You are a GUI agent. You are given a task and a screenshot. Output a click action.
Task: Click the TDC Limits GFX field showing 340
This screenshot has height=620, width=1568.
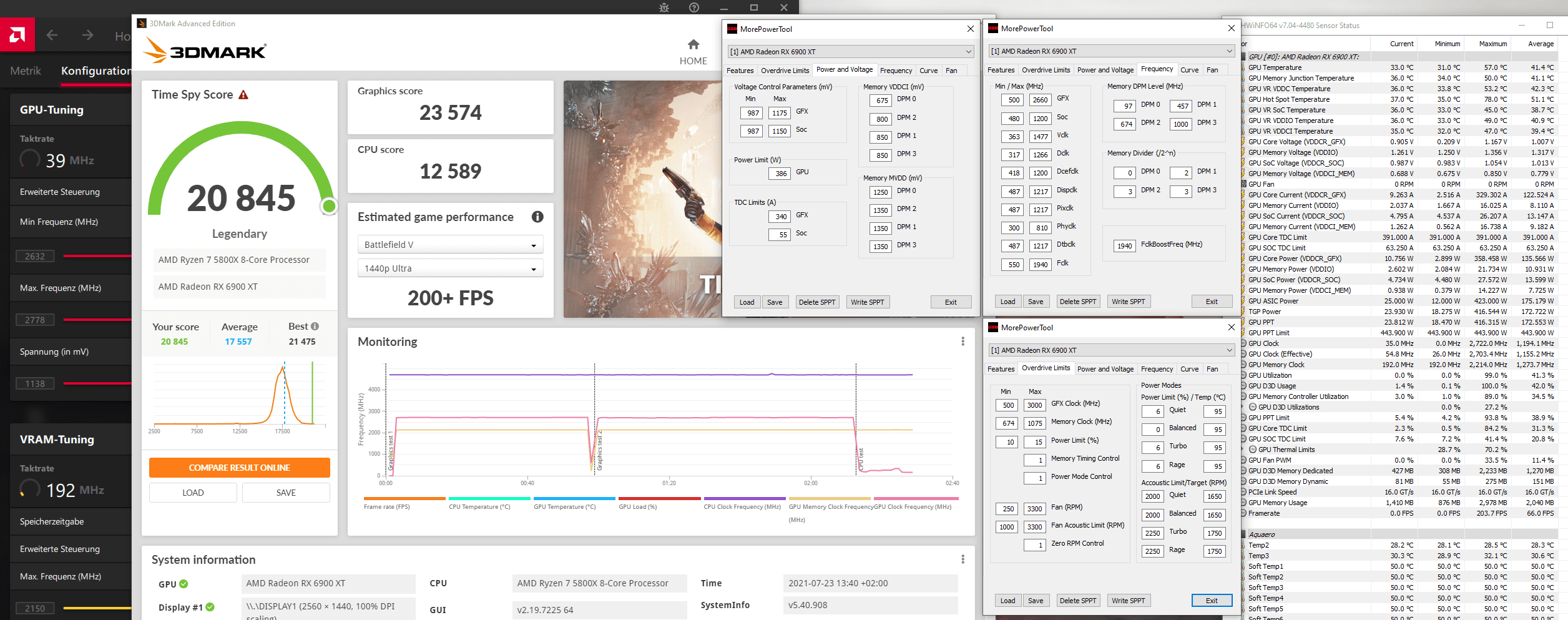pyautogui.click(x=780, y=217)
